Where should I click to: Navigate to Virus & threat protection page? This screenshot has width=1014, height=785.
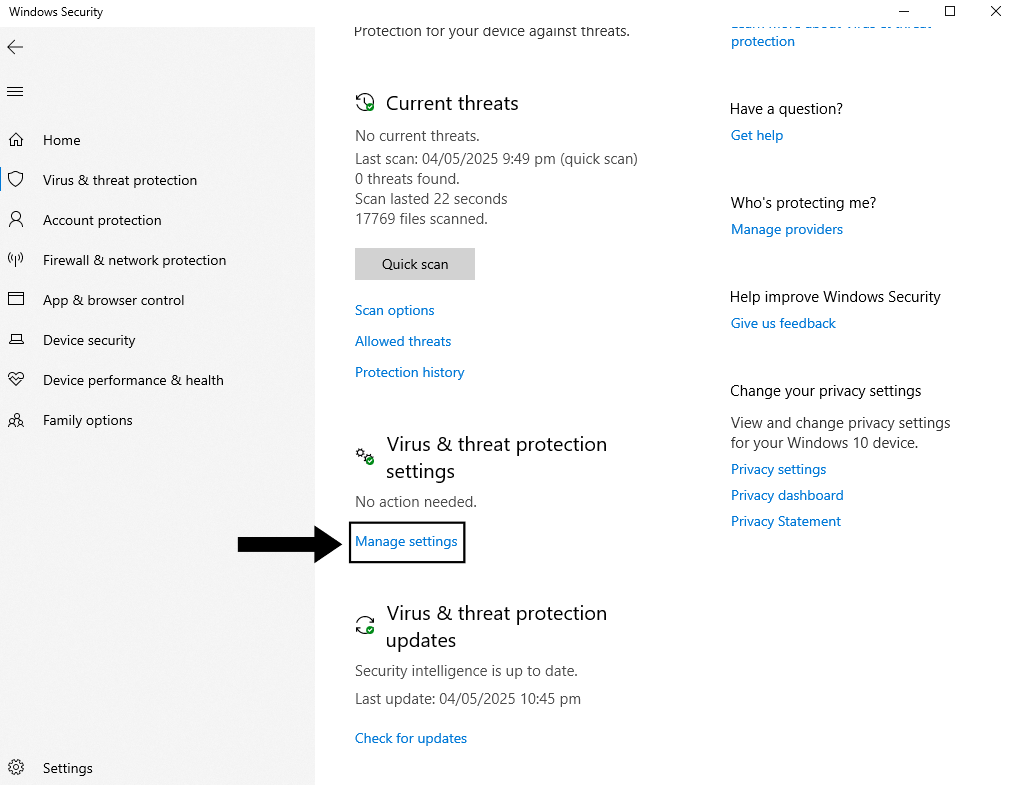coord(119,180)
